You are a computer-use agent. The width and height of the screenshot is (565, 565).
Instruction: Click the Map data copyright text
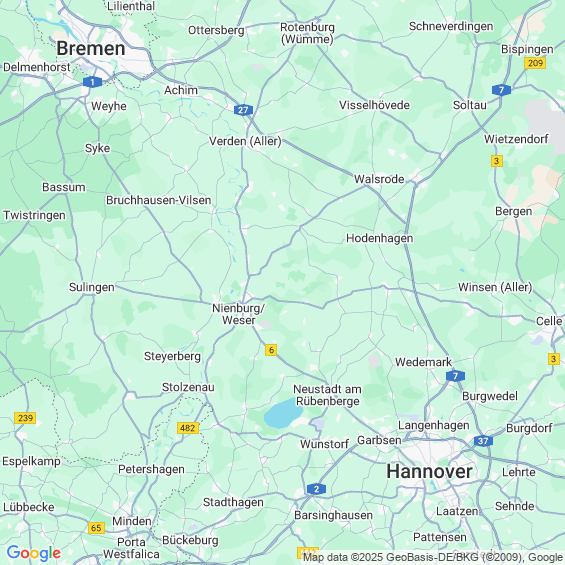[x=433, y=557]
